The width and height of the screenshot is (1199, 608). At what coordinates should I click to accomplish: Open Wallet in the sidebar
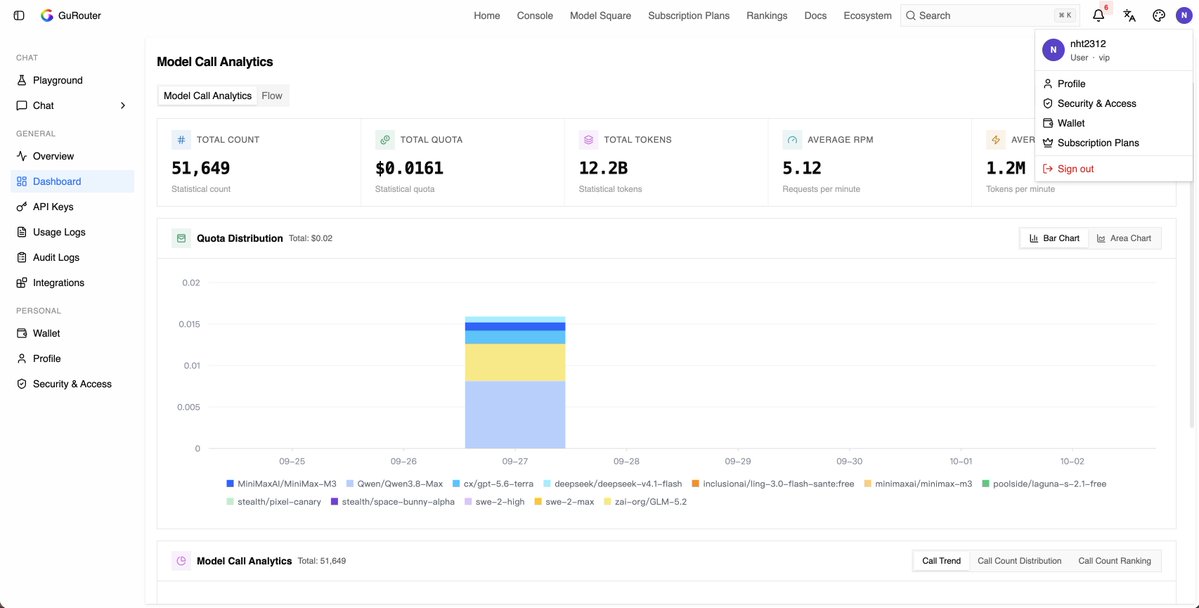point(73,333)
